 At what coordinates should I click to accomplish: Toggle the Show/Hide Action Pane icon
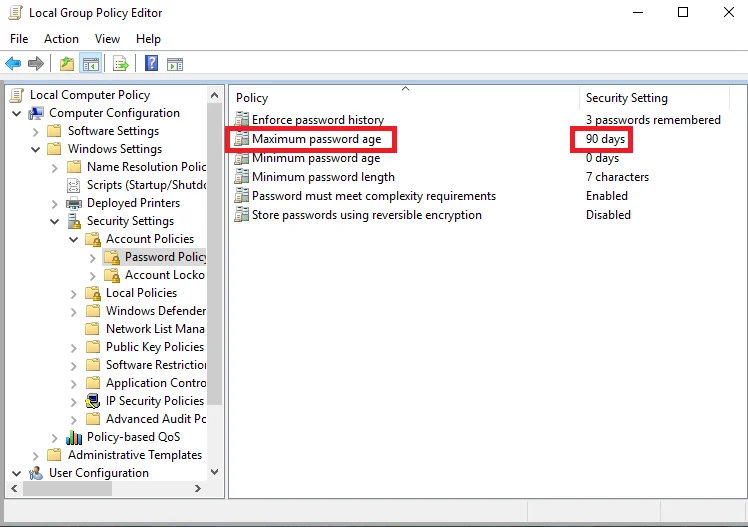coord(175,63)
